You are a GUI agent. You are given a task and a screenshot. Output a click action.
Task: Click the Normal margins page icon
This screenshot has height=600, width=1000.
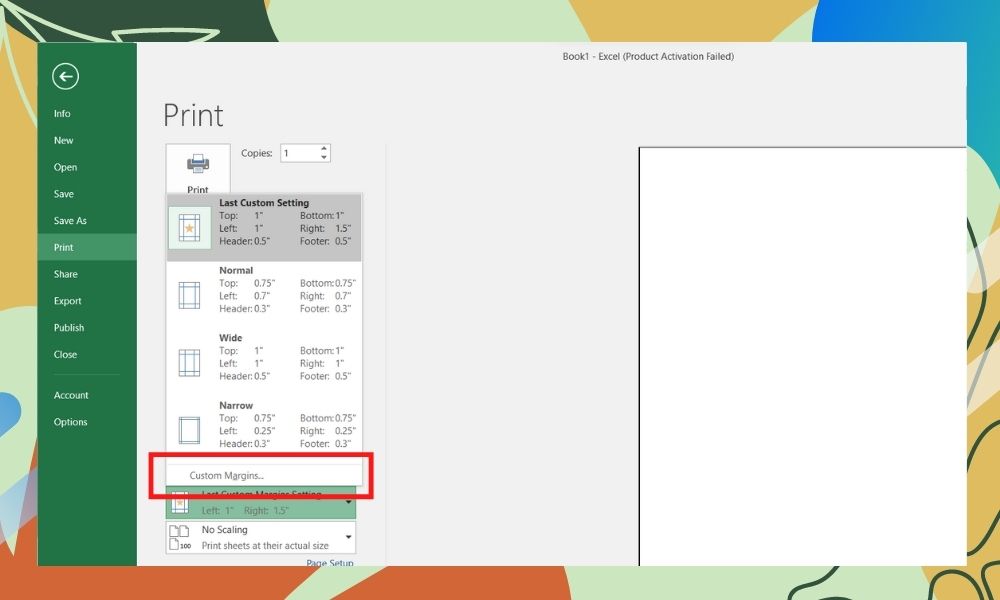pos(189,295)
